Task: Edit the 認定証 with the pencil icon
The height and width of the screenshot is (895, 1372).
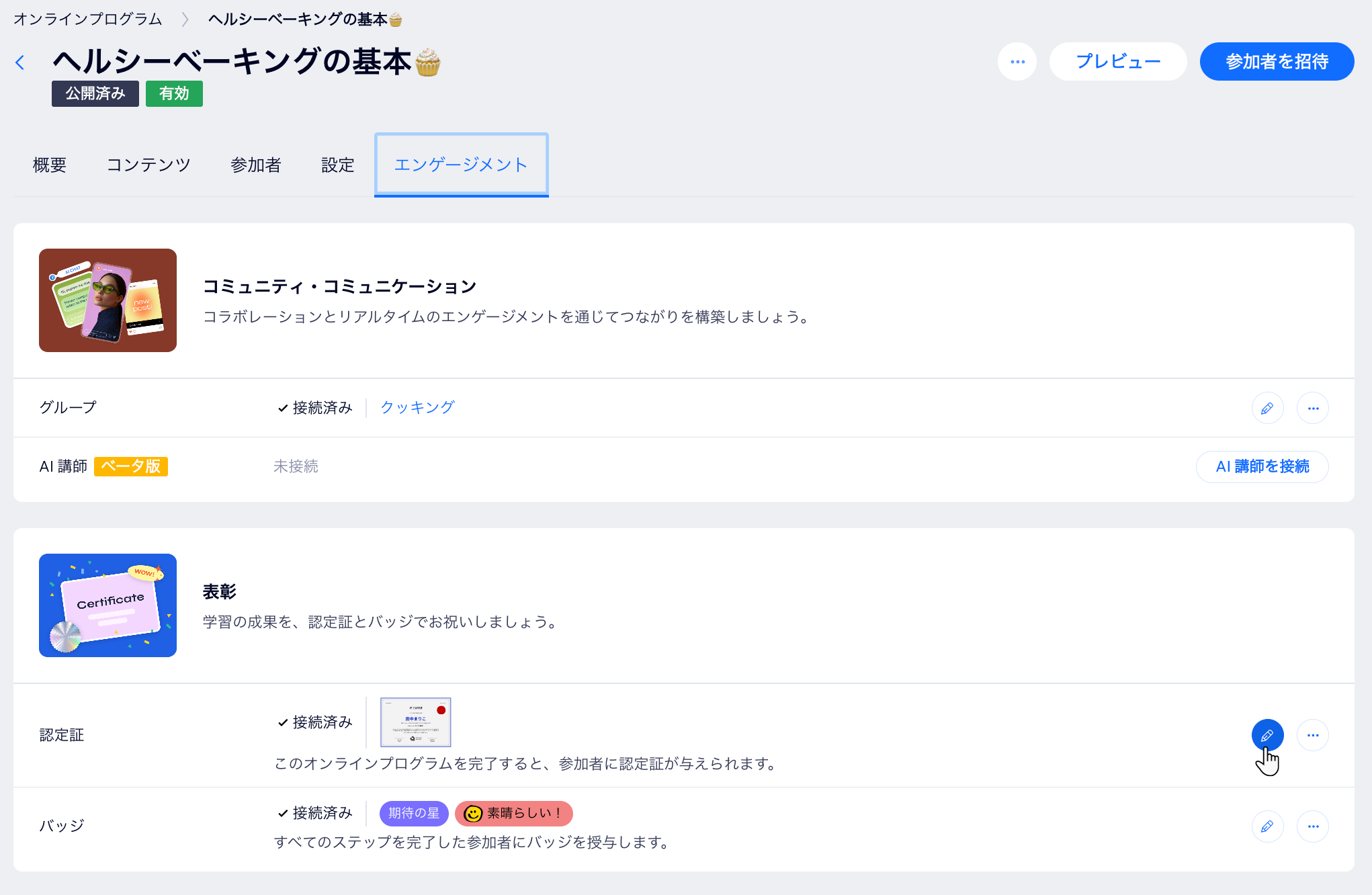Action: tap(1267, 735)
